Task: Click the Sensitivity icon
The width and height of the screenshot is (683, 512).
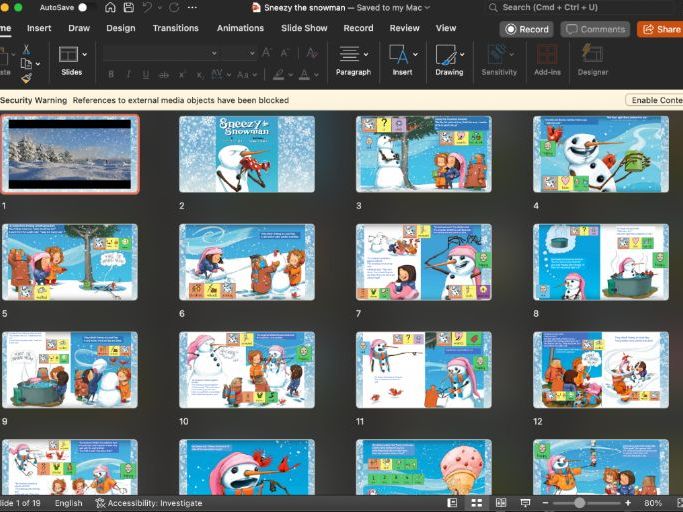Action: click(496, 54)
